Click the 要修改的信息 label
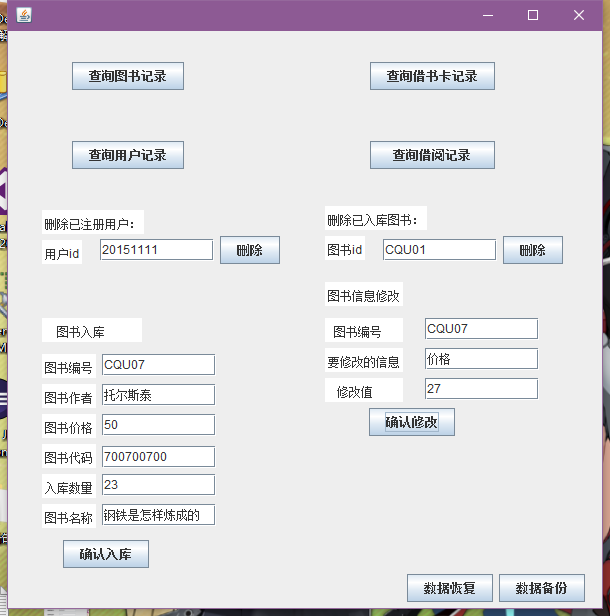This screenshot has height=616, width=610. click(x=364, y=360)
